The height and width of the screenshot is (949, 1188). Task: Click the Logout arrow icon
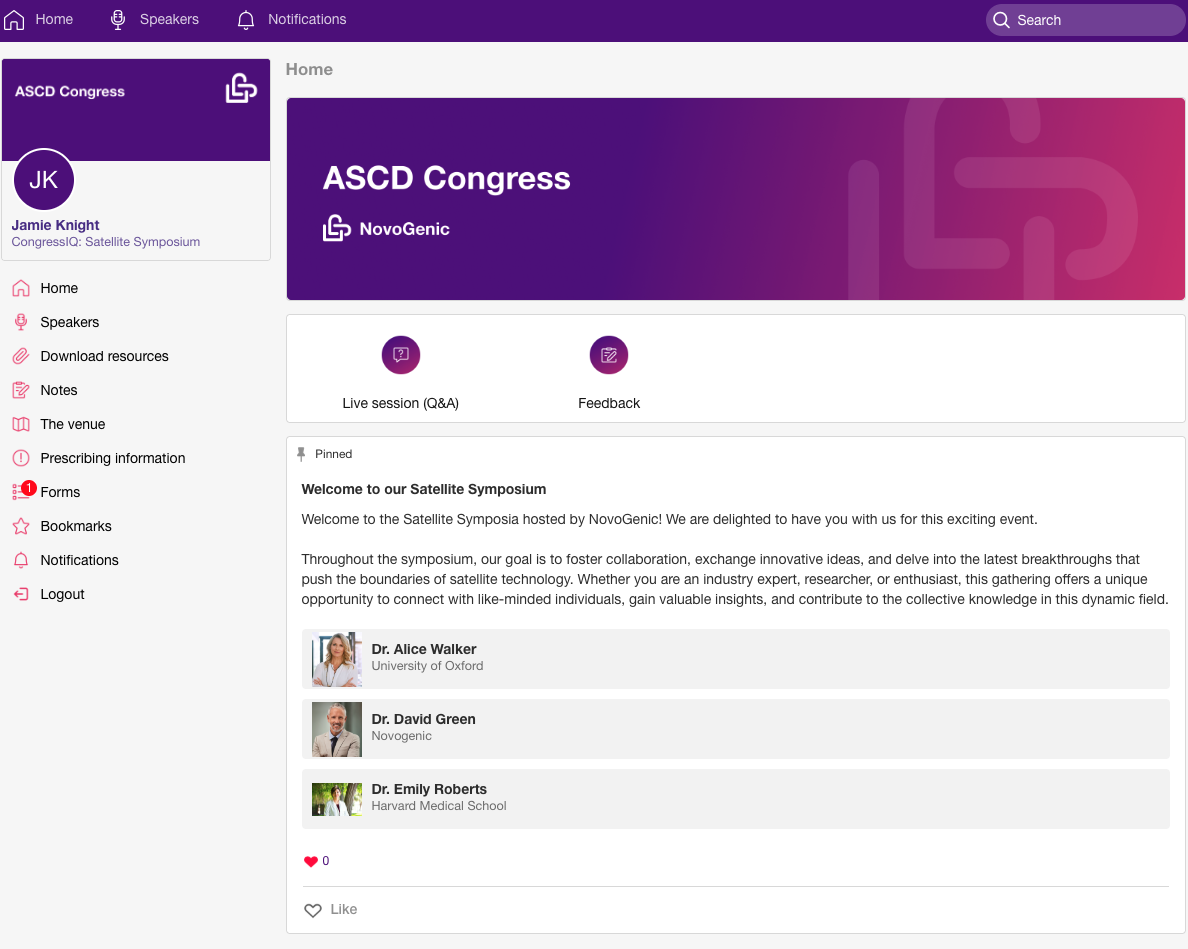[x=21, y=595]
